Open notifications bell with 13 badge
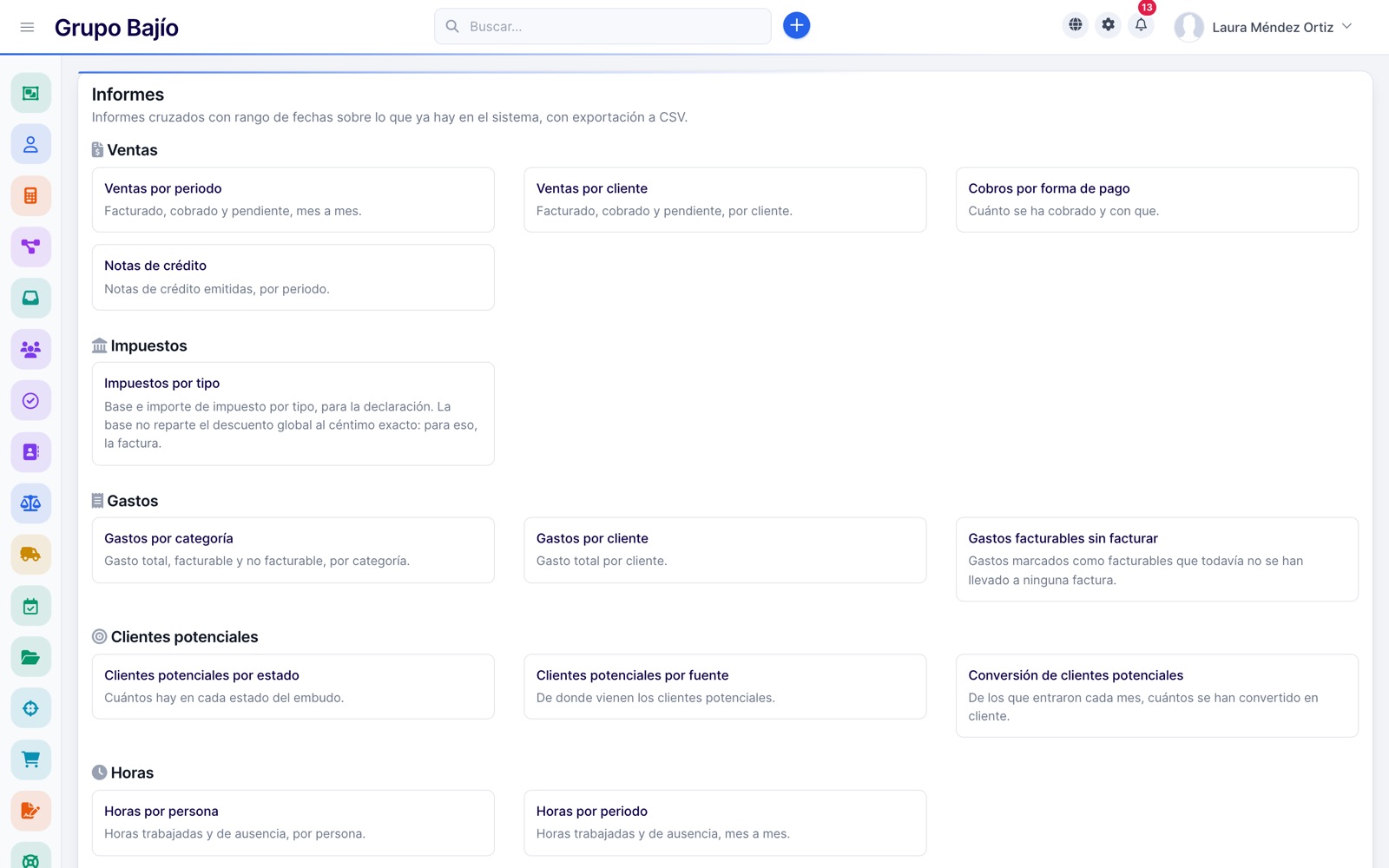The width and height of the screenshot is (1389, 868). (x=1141, y=25)
